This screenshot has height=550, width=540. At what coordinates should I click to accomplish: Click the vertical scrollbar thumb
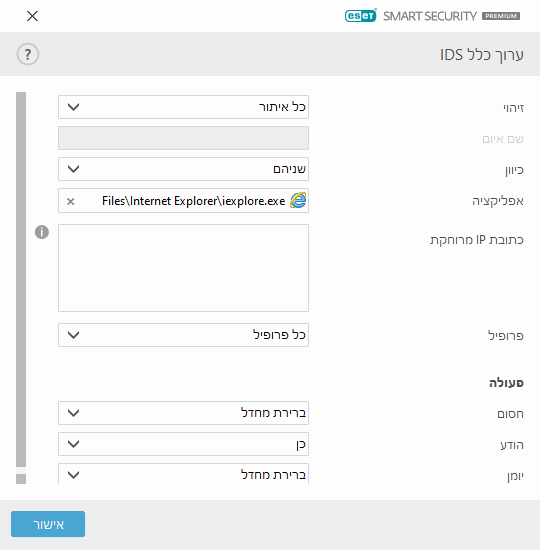21,280
